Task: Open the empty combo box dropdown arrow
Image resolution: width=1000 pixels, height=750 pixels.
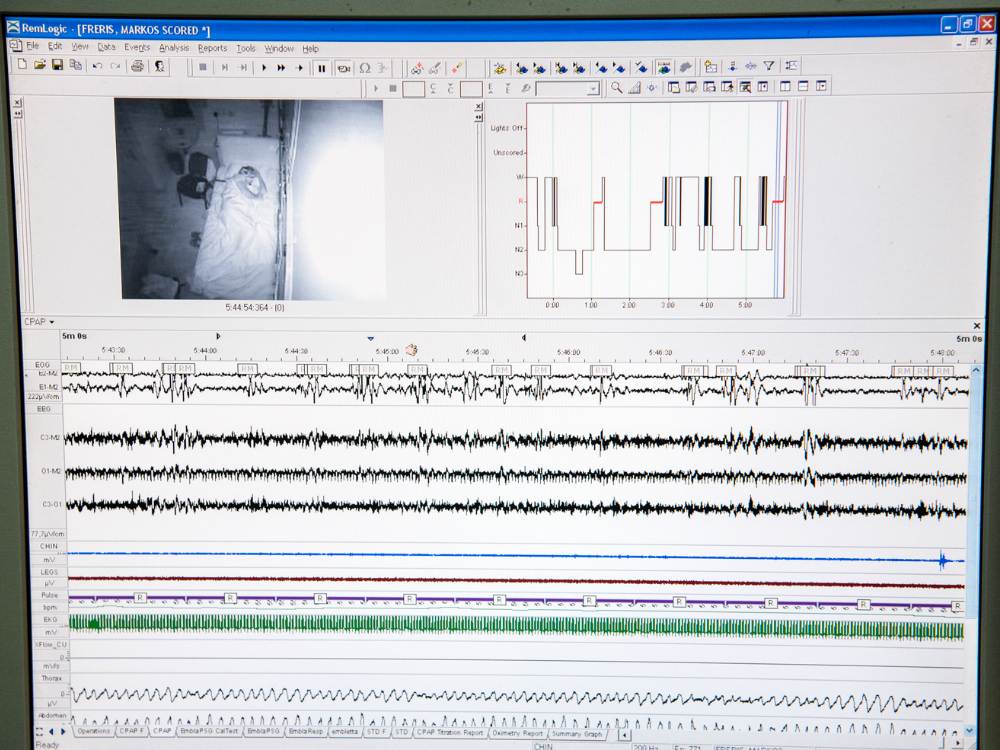Action: [593, 89]
